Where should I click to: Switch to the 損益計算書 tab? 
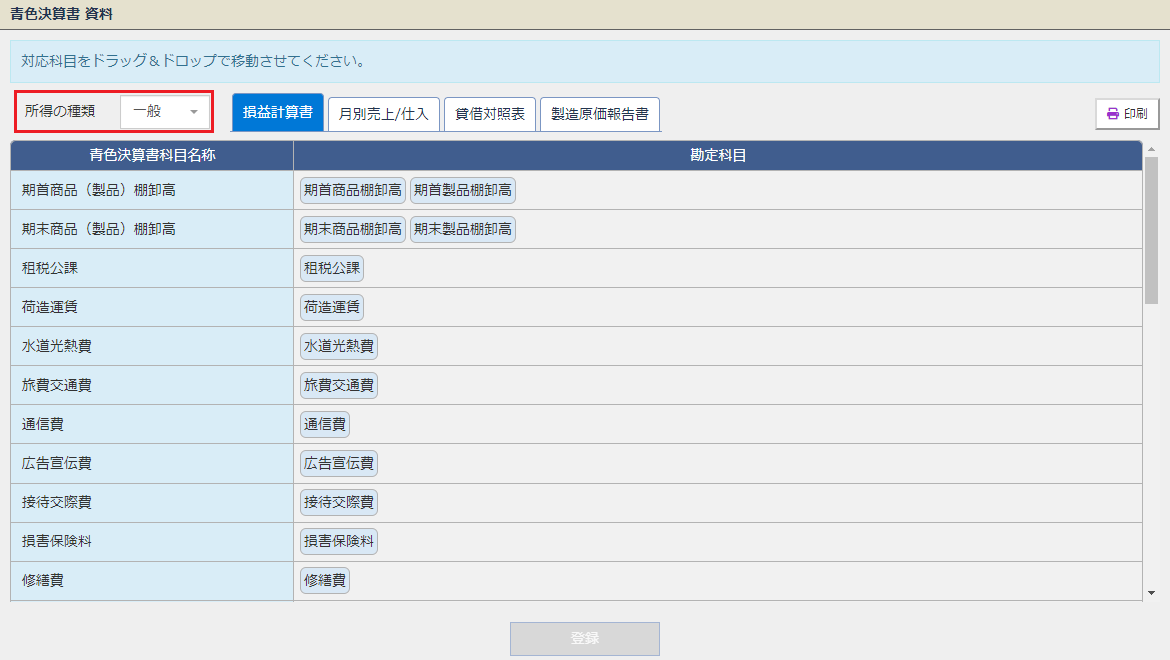click(278, 113)
